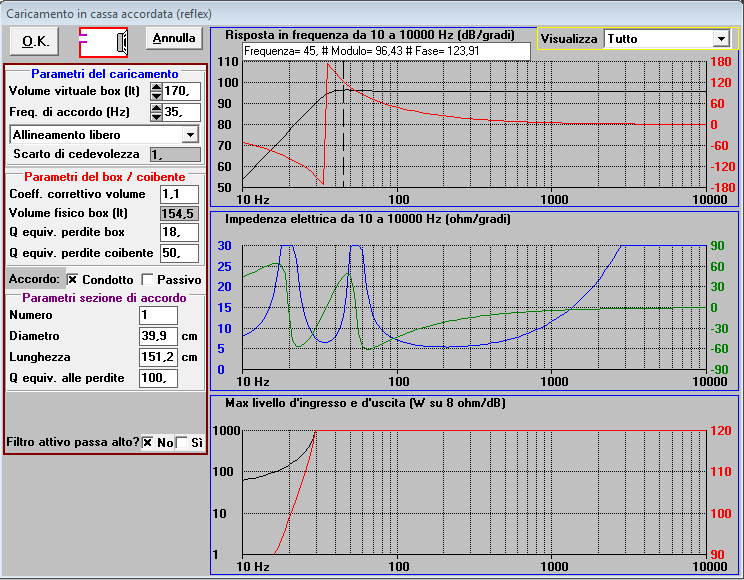
Task: Click the Lunghezza field
Action: tap(158, 357)
